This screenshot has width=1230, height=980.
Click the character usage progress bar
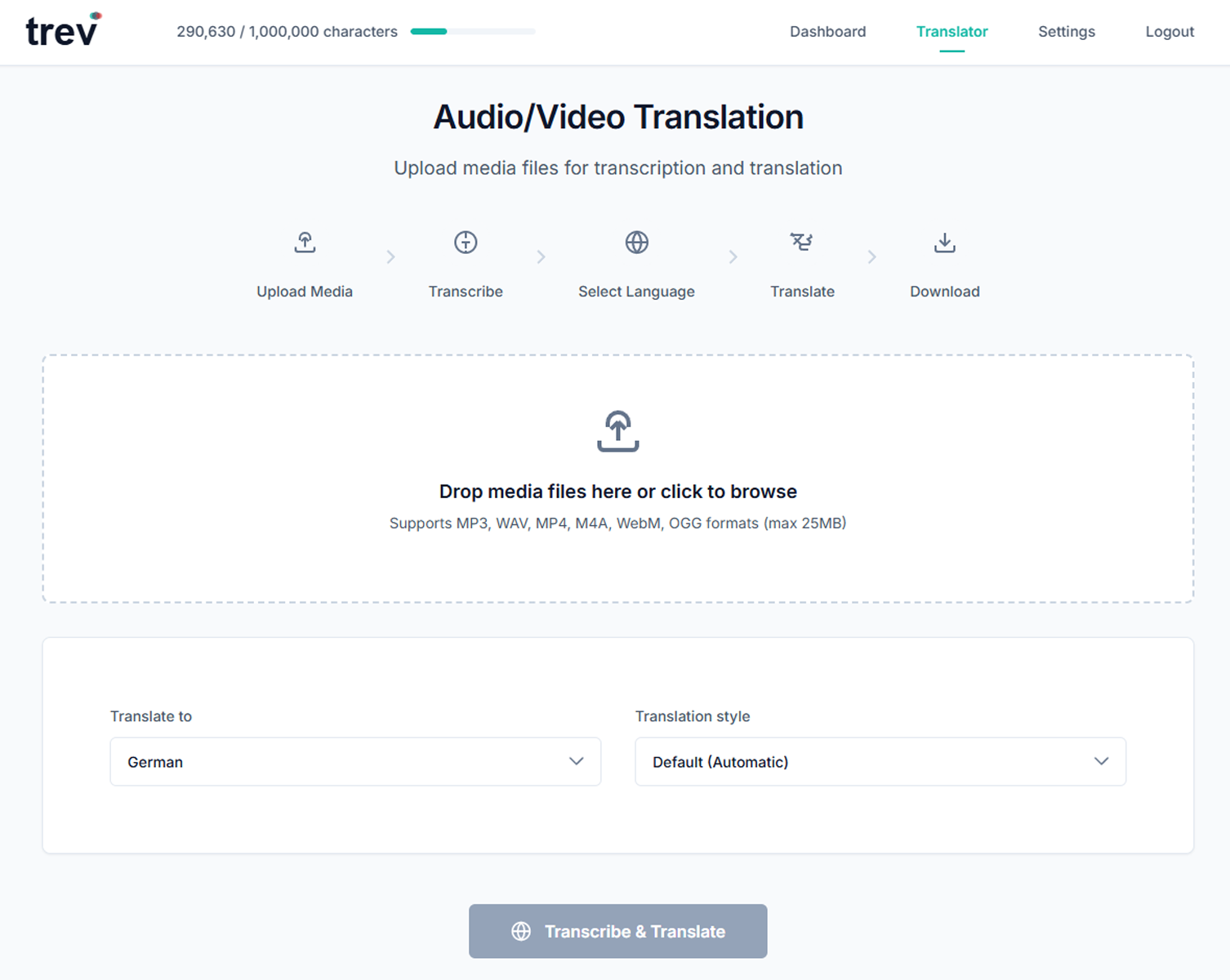(x=473, y=32)
